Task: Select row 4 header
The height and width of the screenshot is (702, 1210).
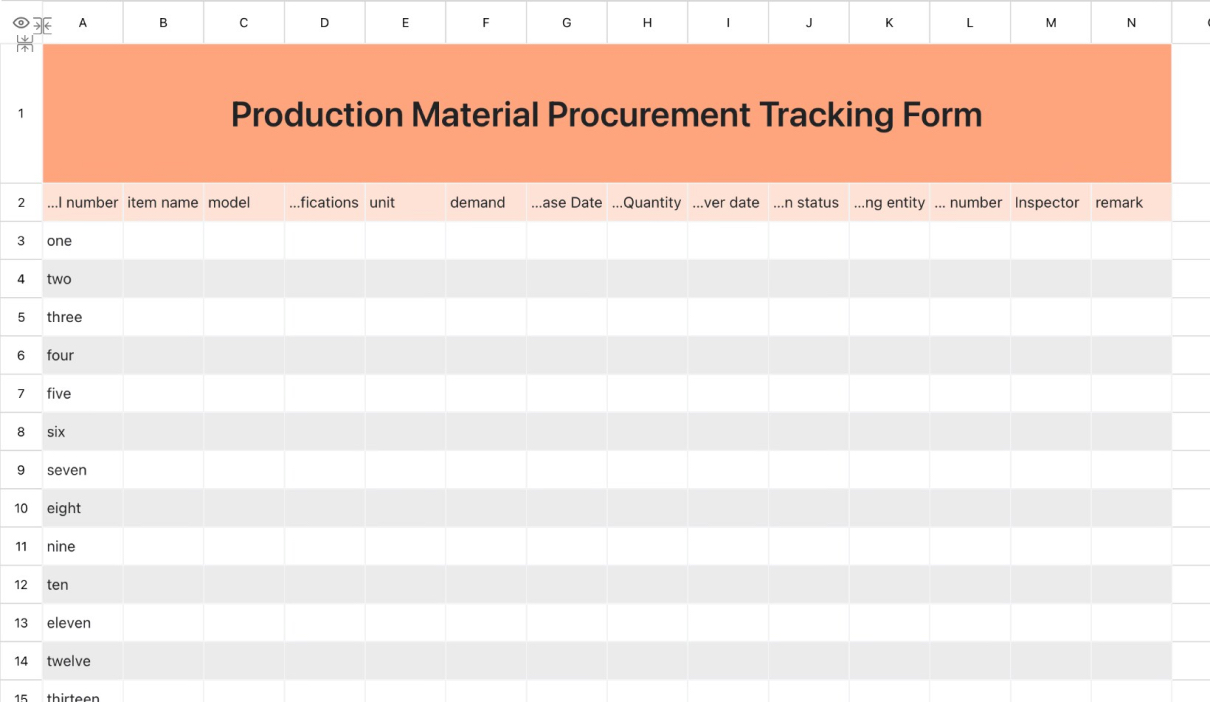Action: [21, 279]
